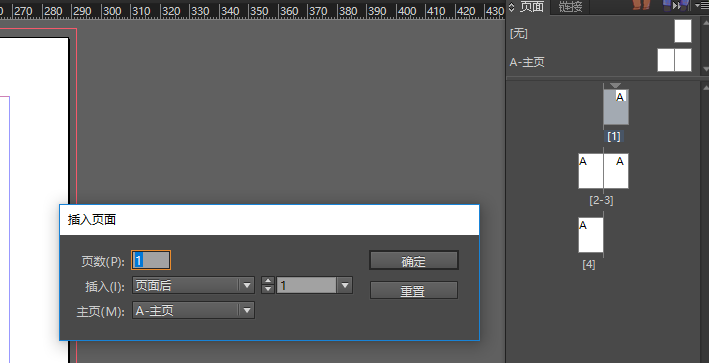709x363 pixels.
Task: Cycle panel size arrows beside 页面 tab
Action: pos(511,7)
